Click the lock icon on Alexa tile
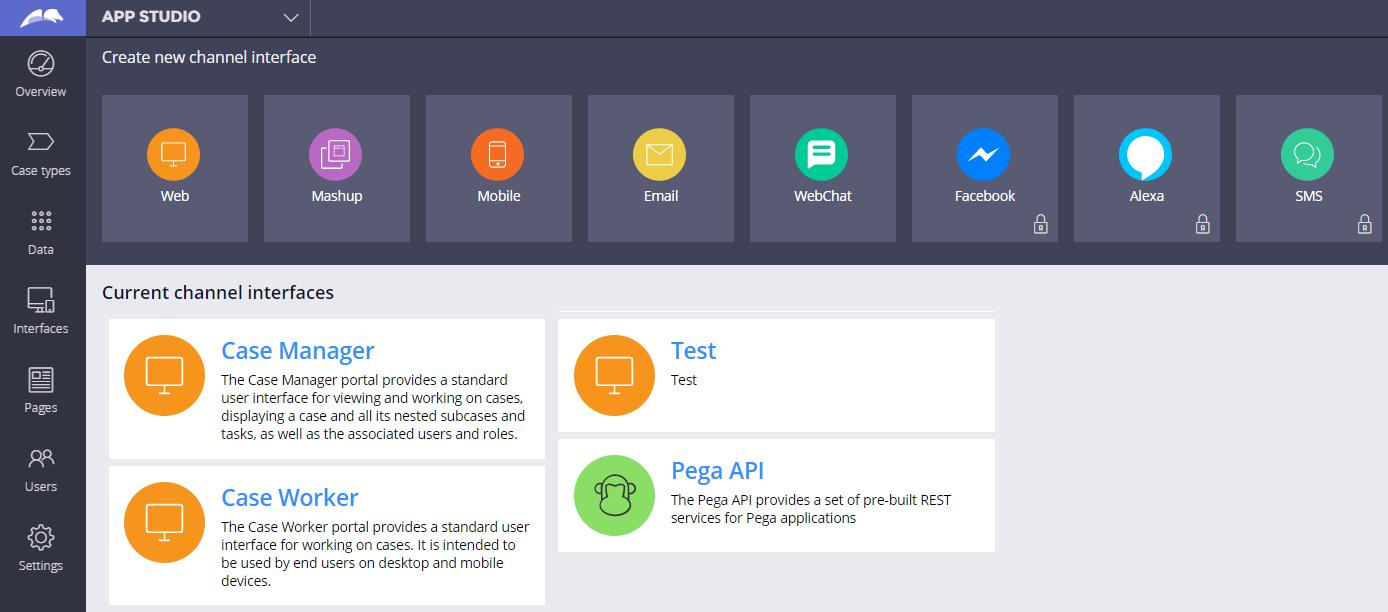The height and width of the screenshot is (612, 1388). point(1202,224)
